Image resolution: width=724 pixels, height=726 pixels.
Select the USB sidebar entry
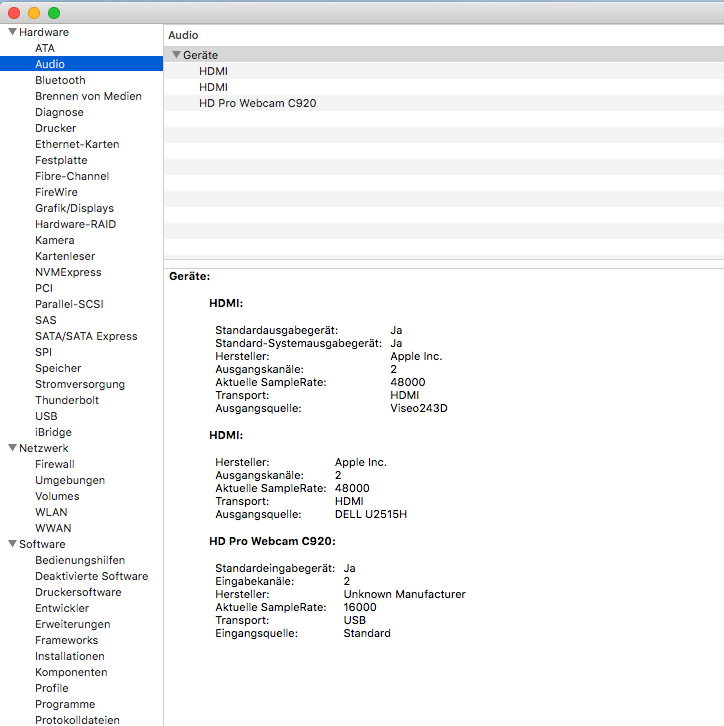[x=46, y=416]
